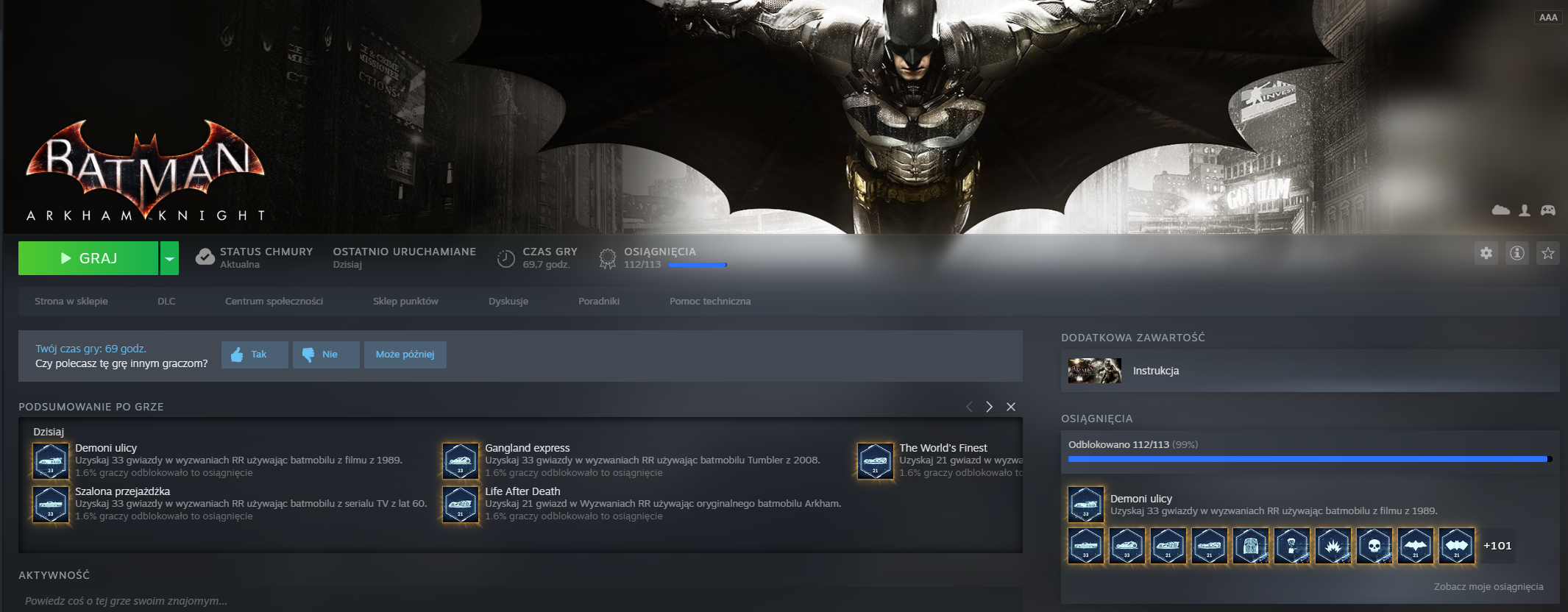Click the single-player person icon on the banner
The width and height of the screenshot is (1568, 612).
click(x=1525, y=210)
